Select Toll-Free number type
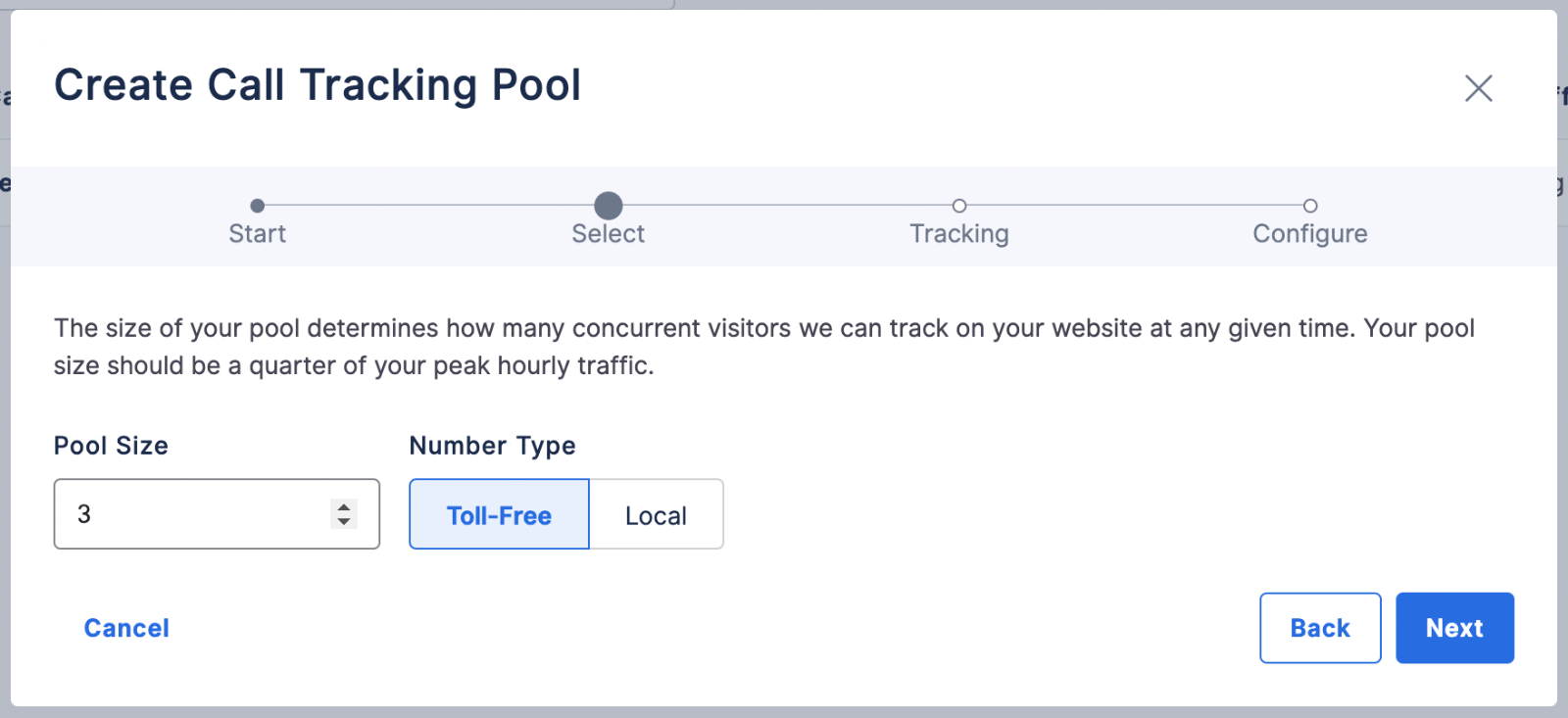 499,514
